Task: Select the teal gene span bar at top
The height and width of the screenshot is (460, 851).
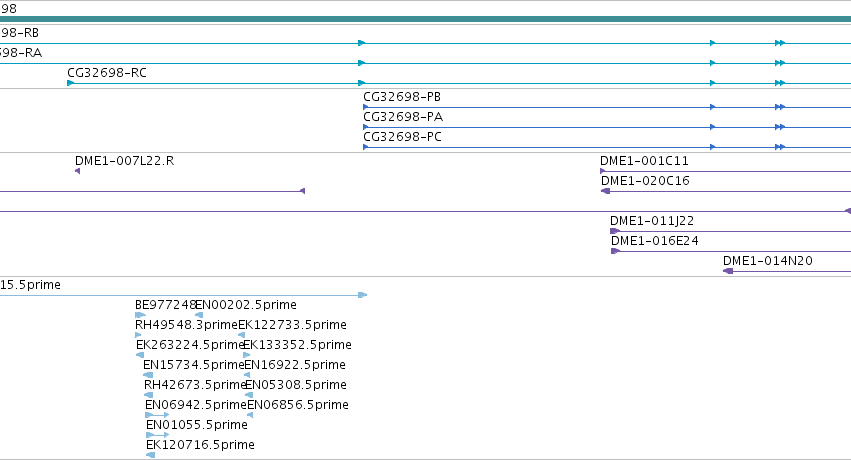Action: (426, 19)
